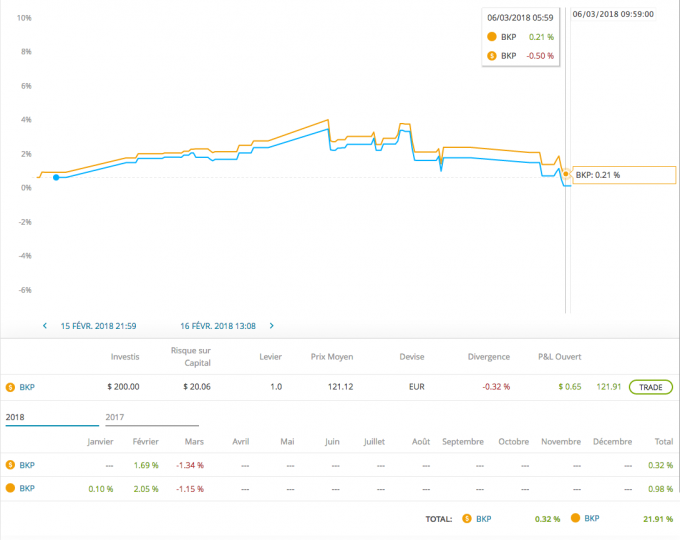
Task: Go to previous date with left chevron
Action: click(x=45, y=326)
